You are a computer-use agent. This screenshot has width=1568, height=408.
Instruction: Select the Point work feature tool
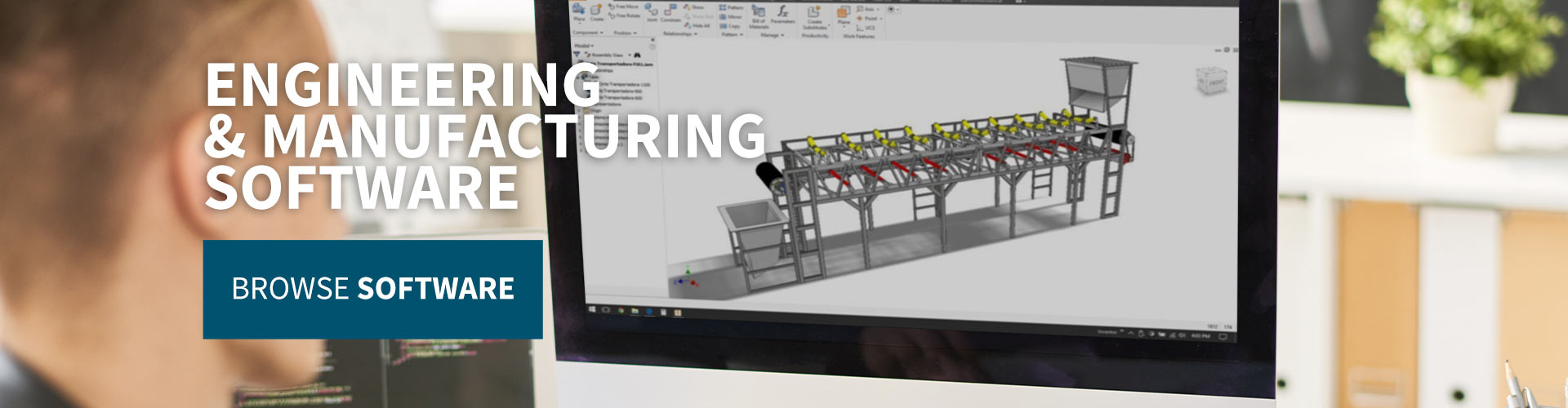click(x=869, y=18)
